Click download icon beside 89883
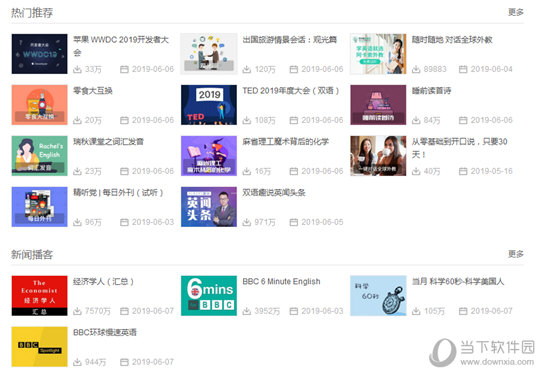Viewport: 550px width, 381px height. click(x=416, y=69)
